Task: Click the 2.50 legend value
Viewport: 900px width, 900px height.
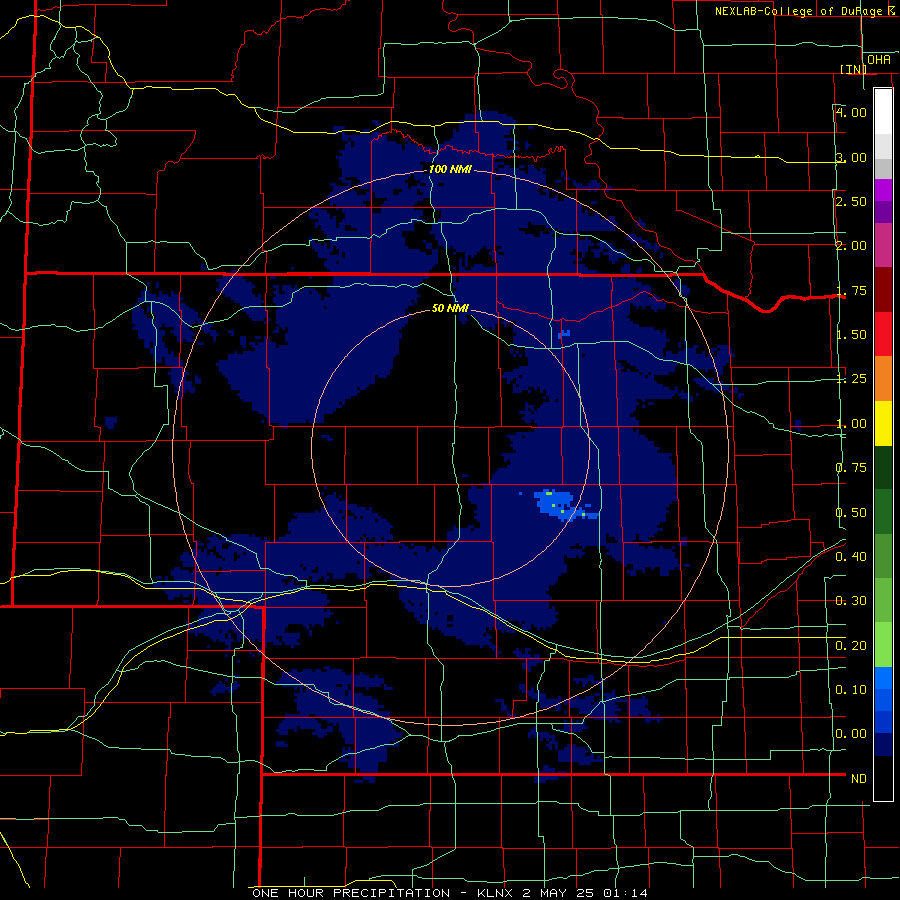Action: click(x=851, y=201)
